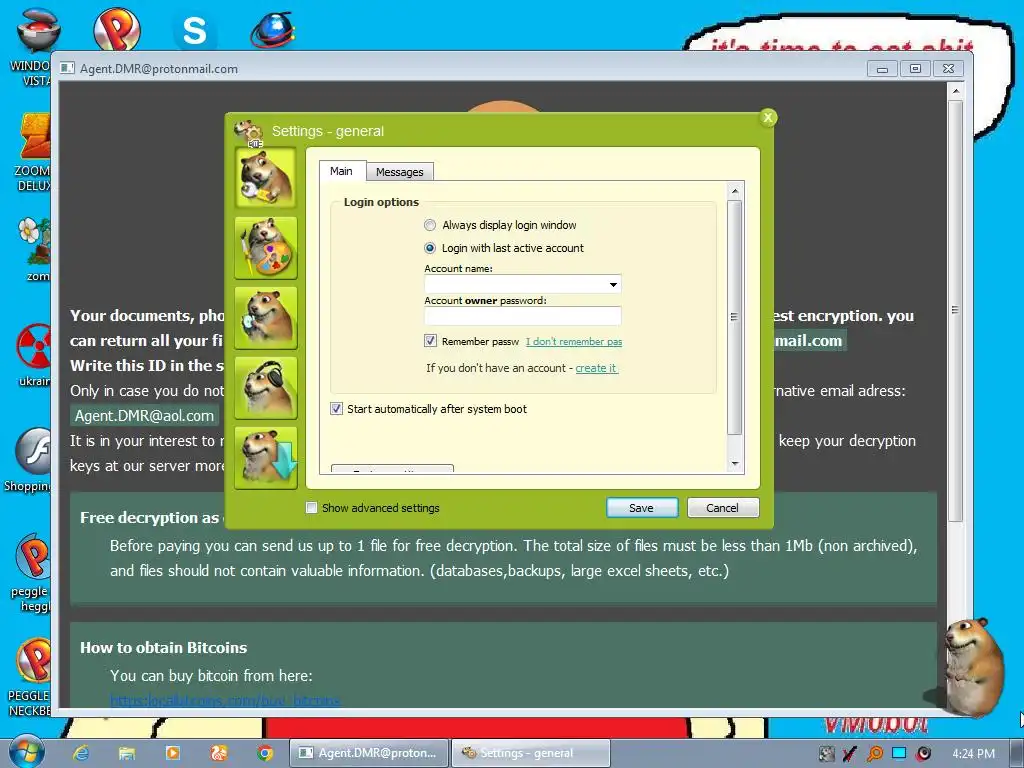Maximize the Agent.DMR@protonmail.com window
The height and width of the screenshot is (768, 1024).
coord(916,69)
